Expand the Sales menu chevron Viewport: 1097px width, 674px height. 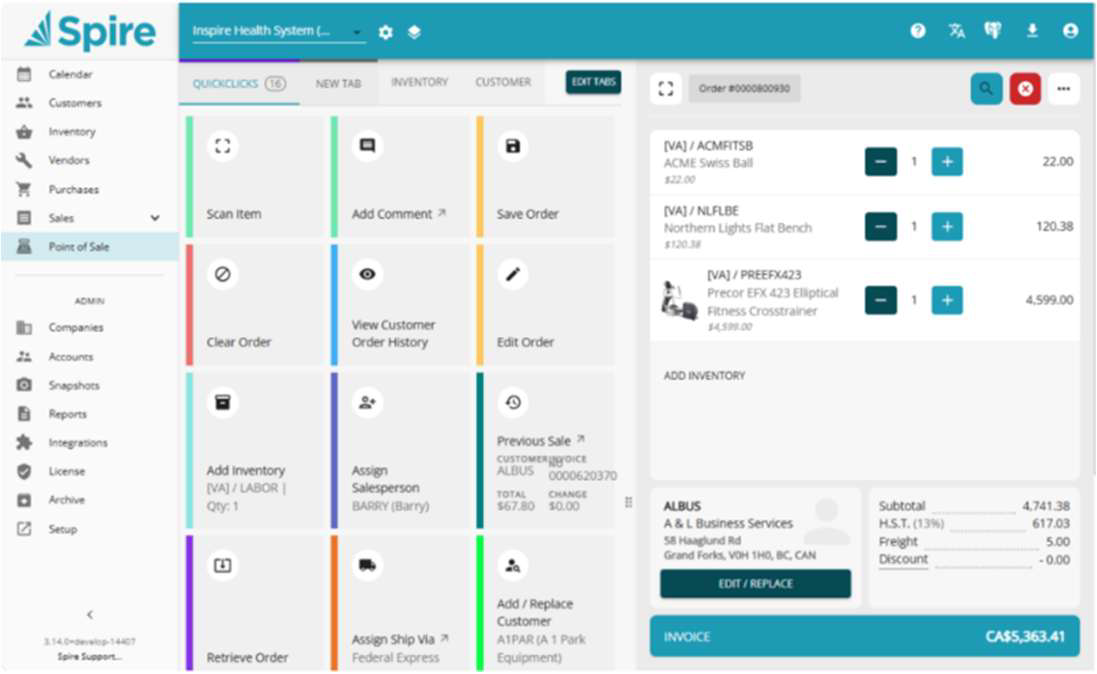155,218
